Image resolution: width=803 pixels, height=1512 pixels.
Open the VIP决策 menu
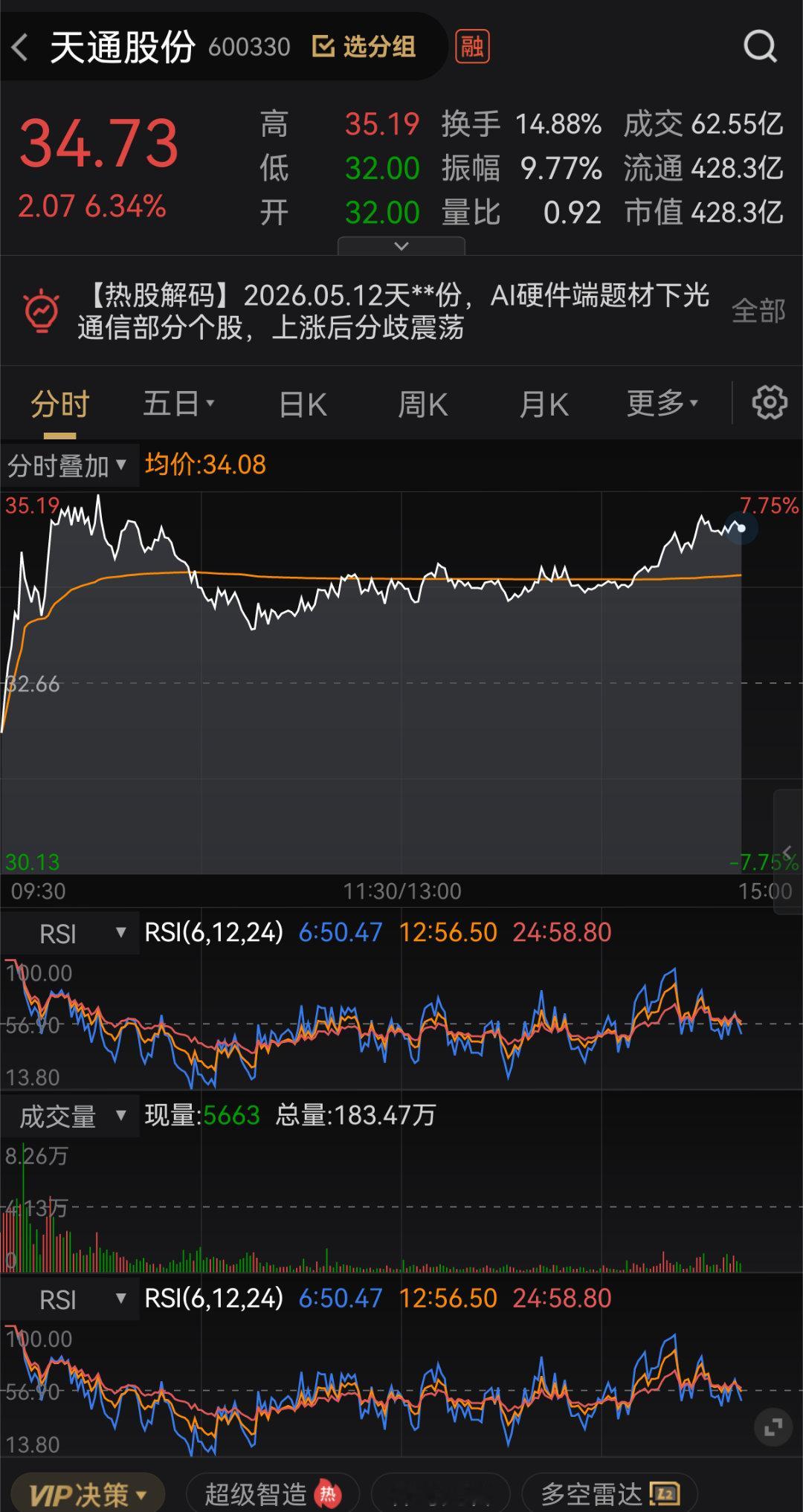tap(87, 1494)
